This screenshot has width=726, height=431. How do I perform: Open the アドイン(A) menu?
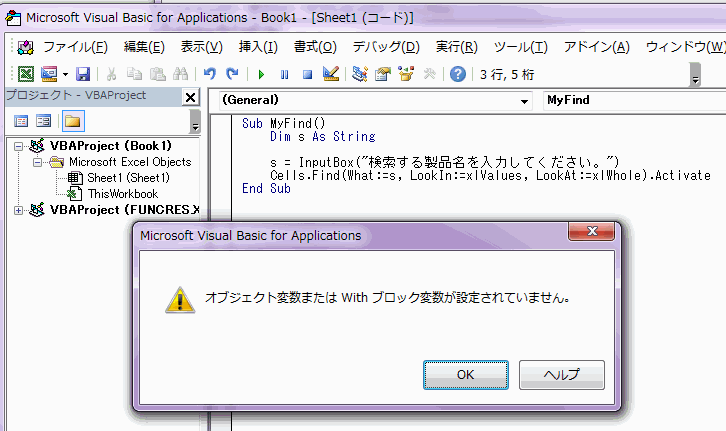[x=596, y=47]
